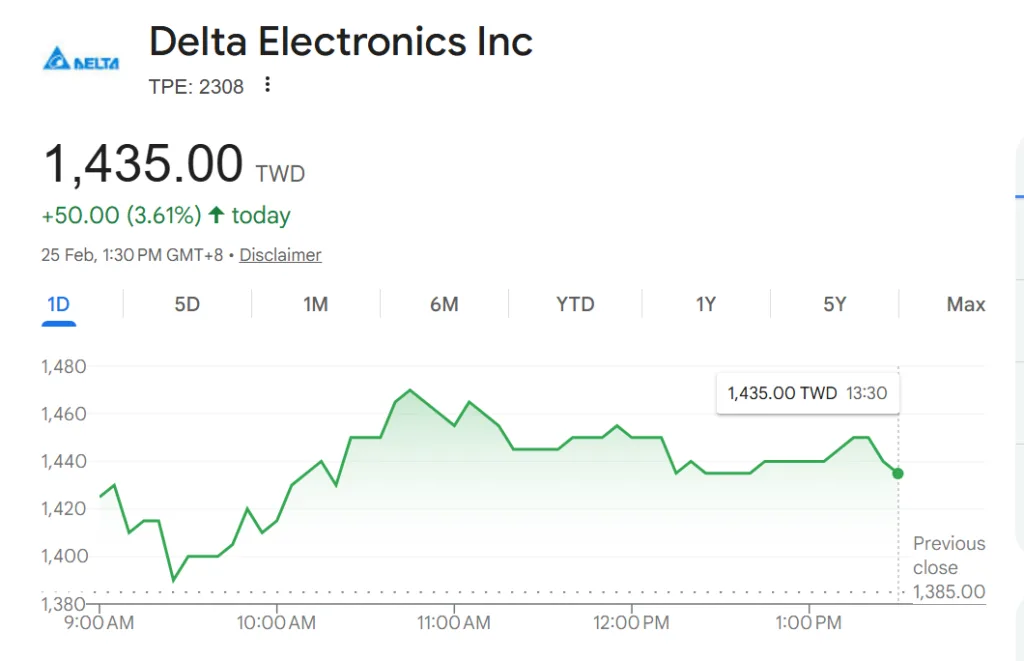Click the 1,435.00 TWD price tooltip
The image size is (1024, 661).
point(807,393)
